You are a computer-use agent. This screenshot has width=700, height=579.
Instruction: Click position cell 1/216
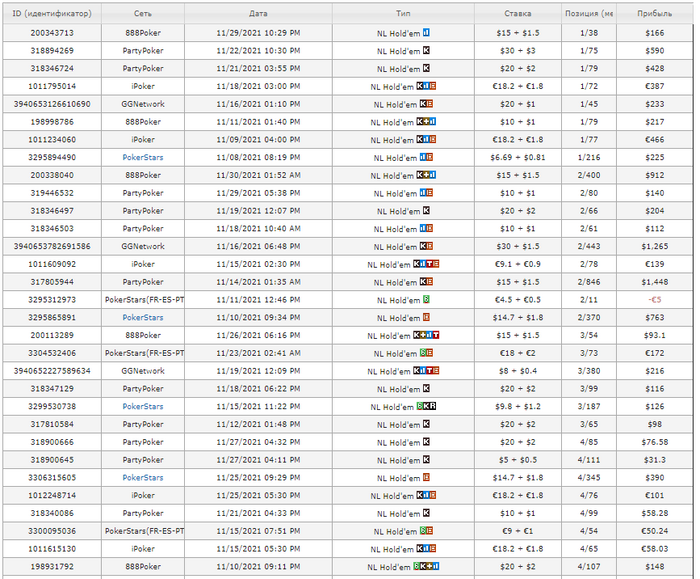click(x=589, y=157)
